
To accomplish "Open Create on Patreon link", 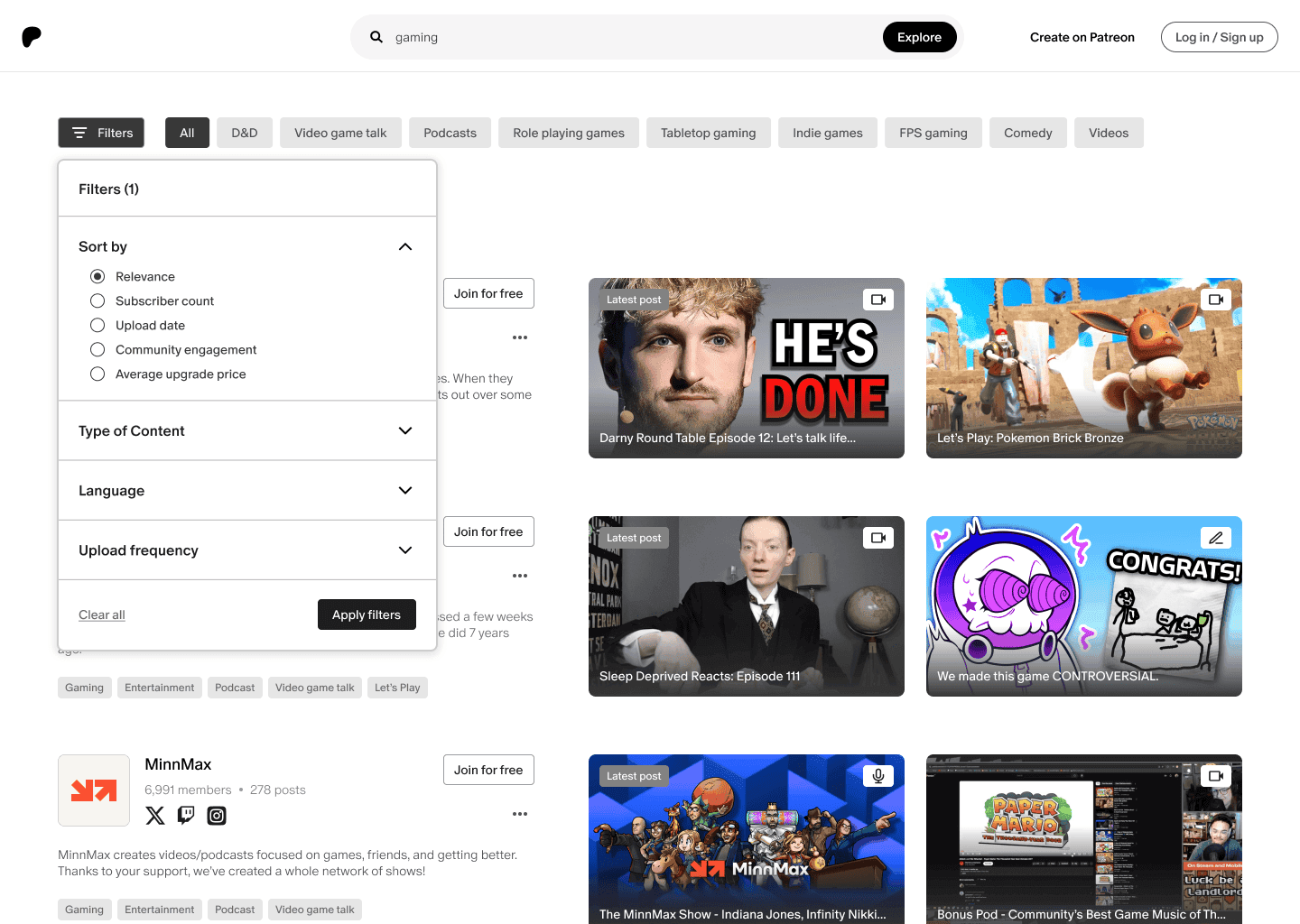I will 1082,37.
